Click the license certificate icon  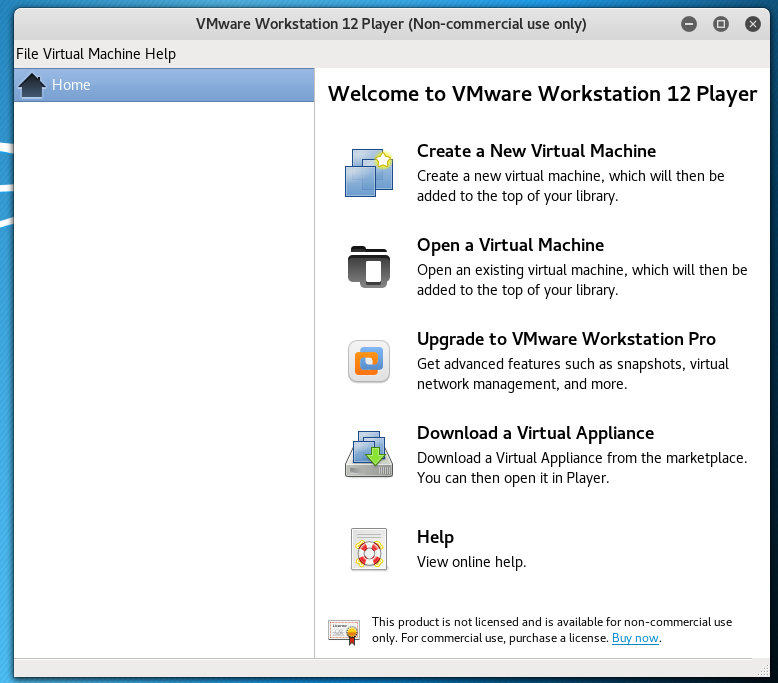(344, 632)
